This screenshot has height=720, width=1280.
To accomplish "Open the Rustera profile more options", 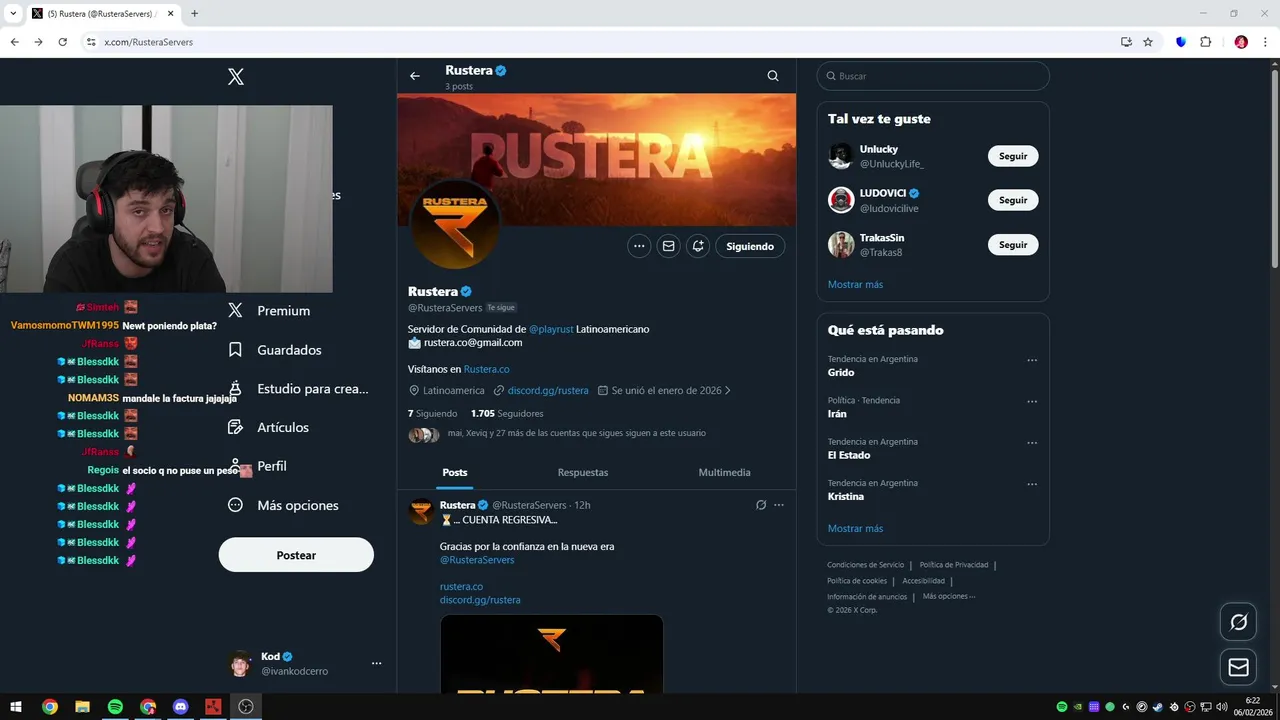I will point(639,246).
